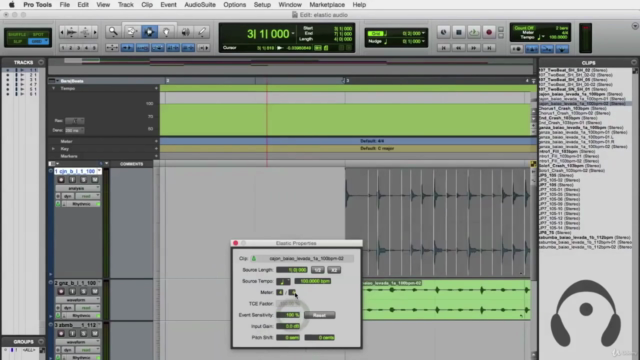Open the Track menu
The height and width of the screenshot is (360, 640).
pos(125,4)
